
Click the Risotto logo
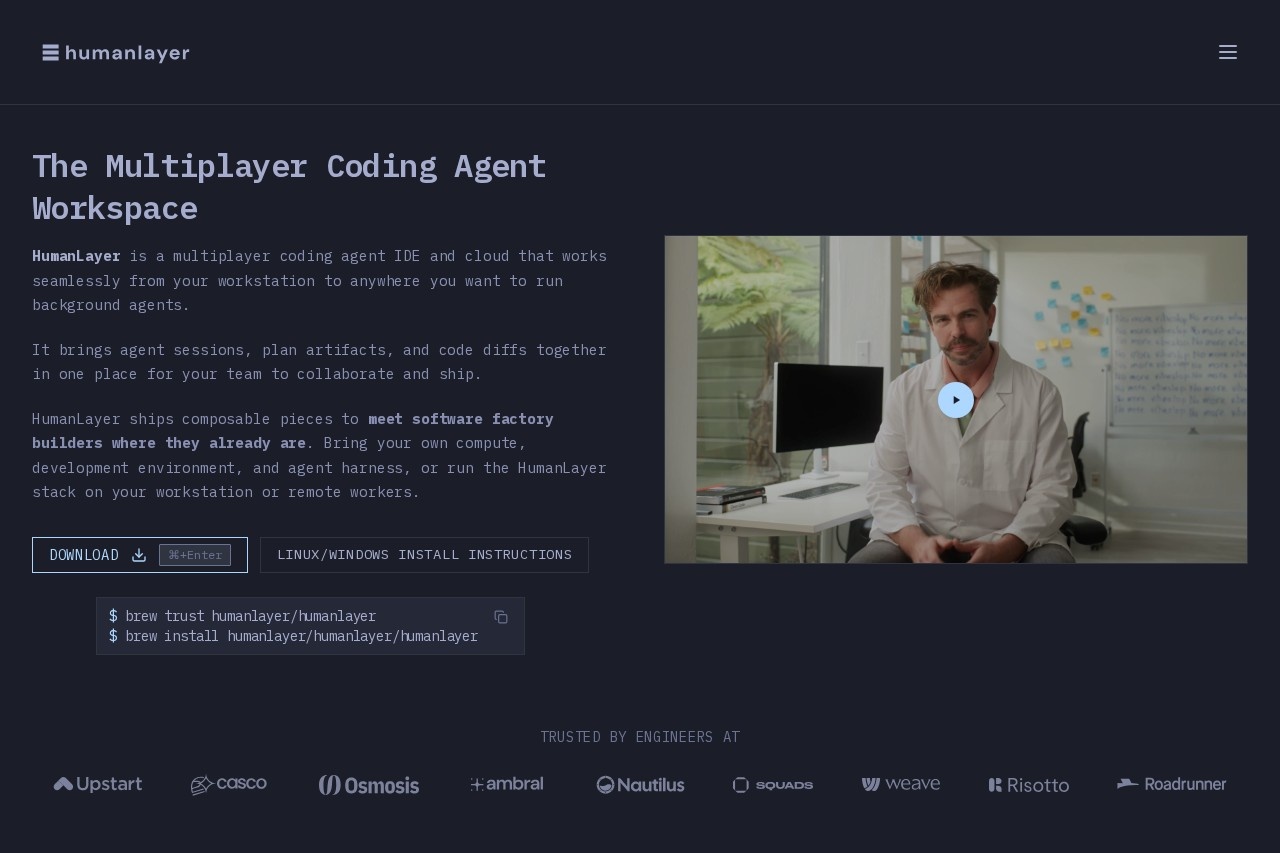pos(1029,785)
